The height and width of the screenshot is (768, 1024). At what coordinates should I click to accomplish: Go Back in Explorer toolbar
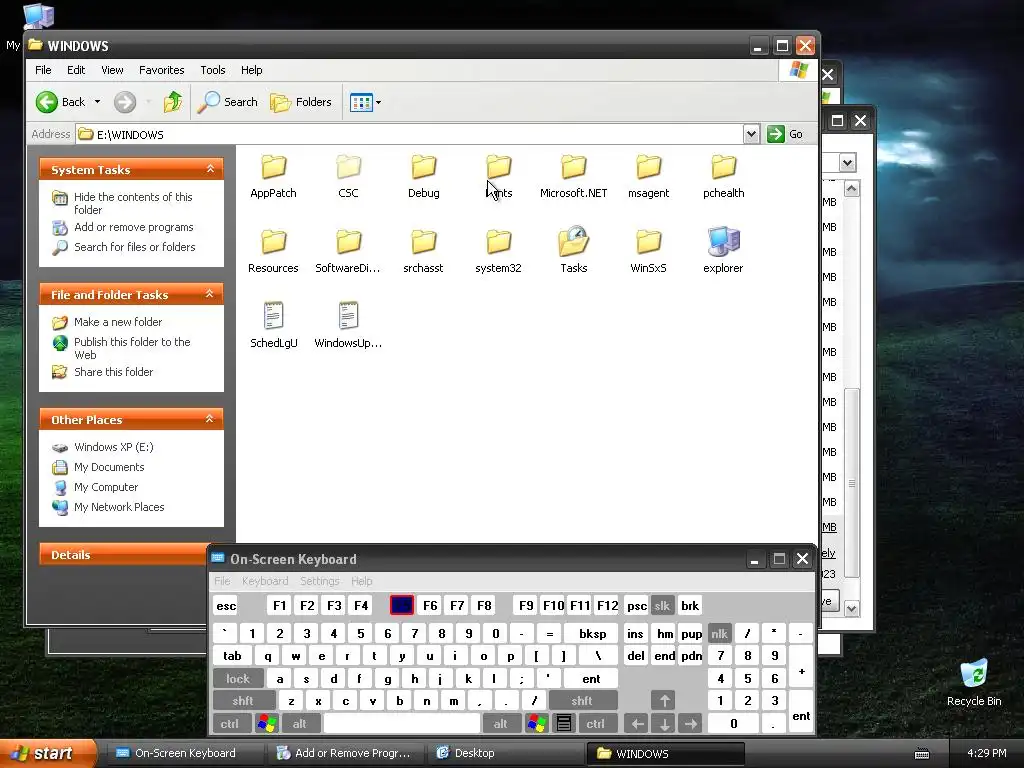(60, 102)
